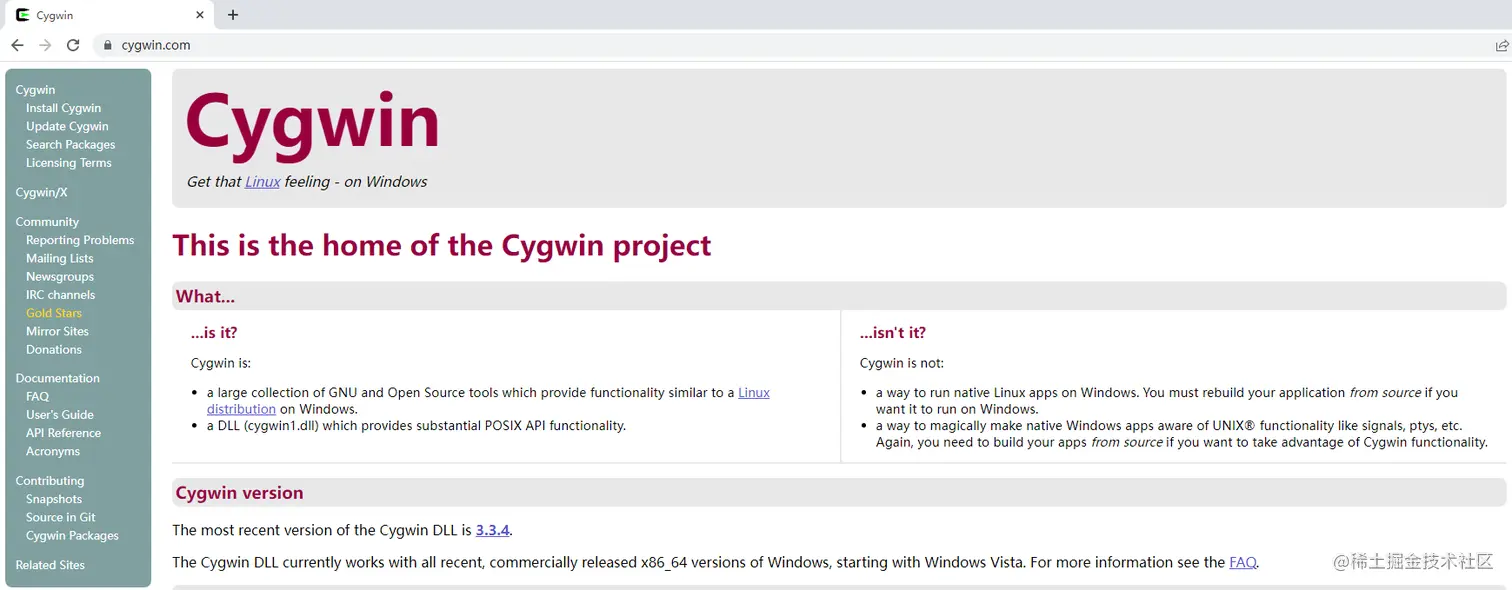The height and width of the screenshot is (590, 1512).
Task: Open Reporting Problems link
Action: 80,240
